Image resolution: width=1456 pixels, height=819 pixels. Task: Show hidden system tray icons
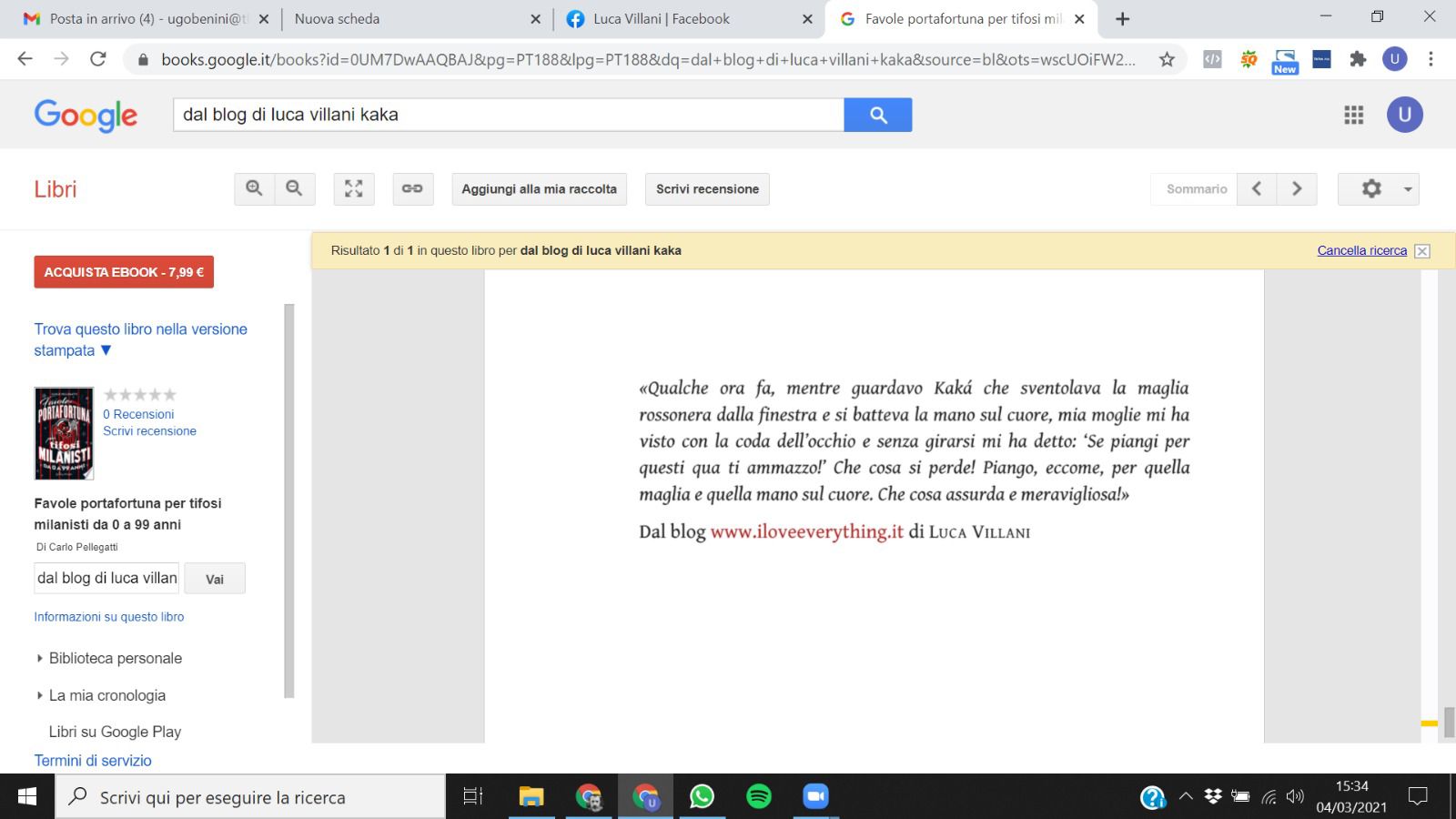click(x=1186, y=796)
